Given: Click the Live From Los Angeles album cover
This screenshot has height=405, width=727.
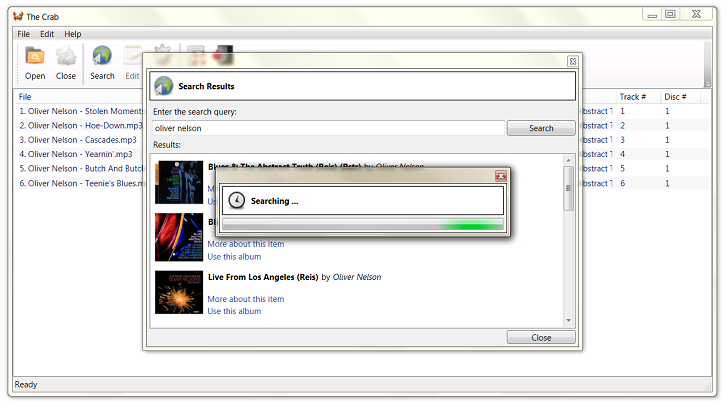Looking at the screenshot, I should (179, 292).
